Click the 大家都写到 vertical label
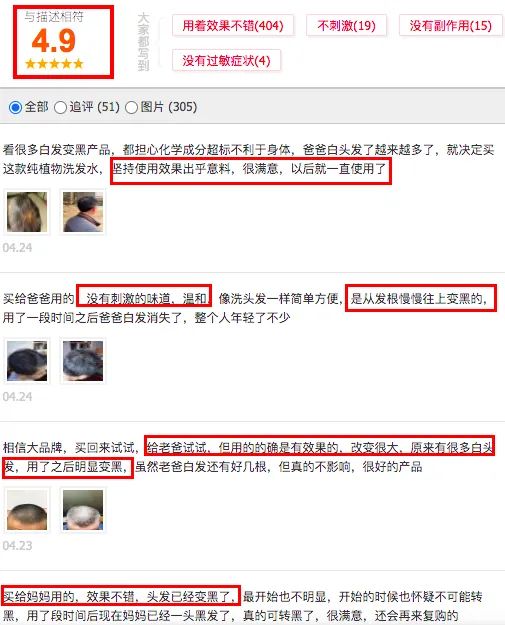 pyautogui.click(x=143, y=42)
